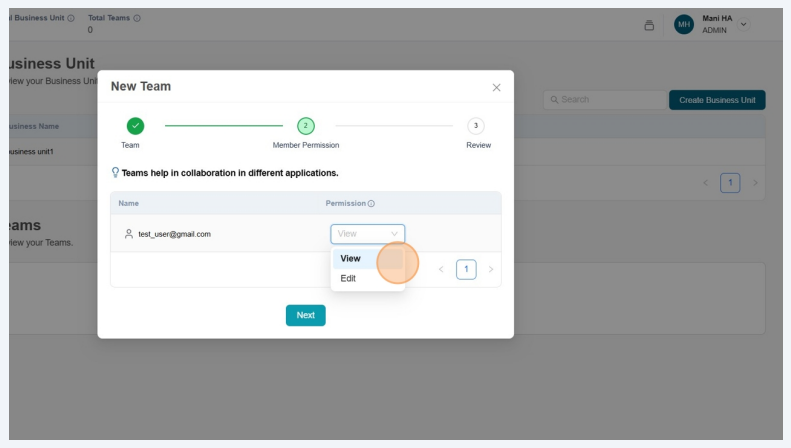Select Edit permission option

click(348, 278)
